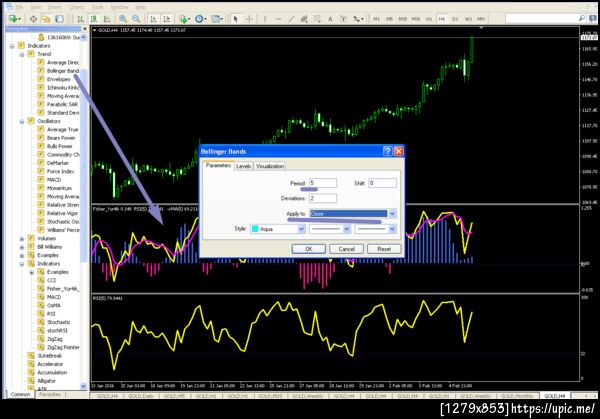Toggle Chart Shift icon
600x419 pixels.
(x=167, y=19)
